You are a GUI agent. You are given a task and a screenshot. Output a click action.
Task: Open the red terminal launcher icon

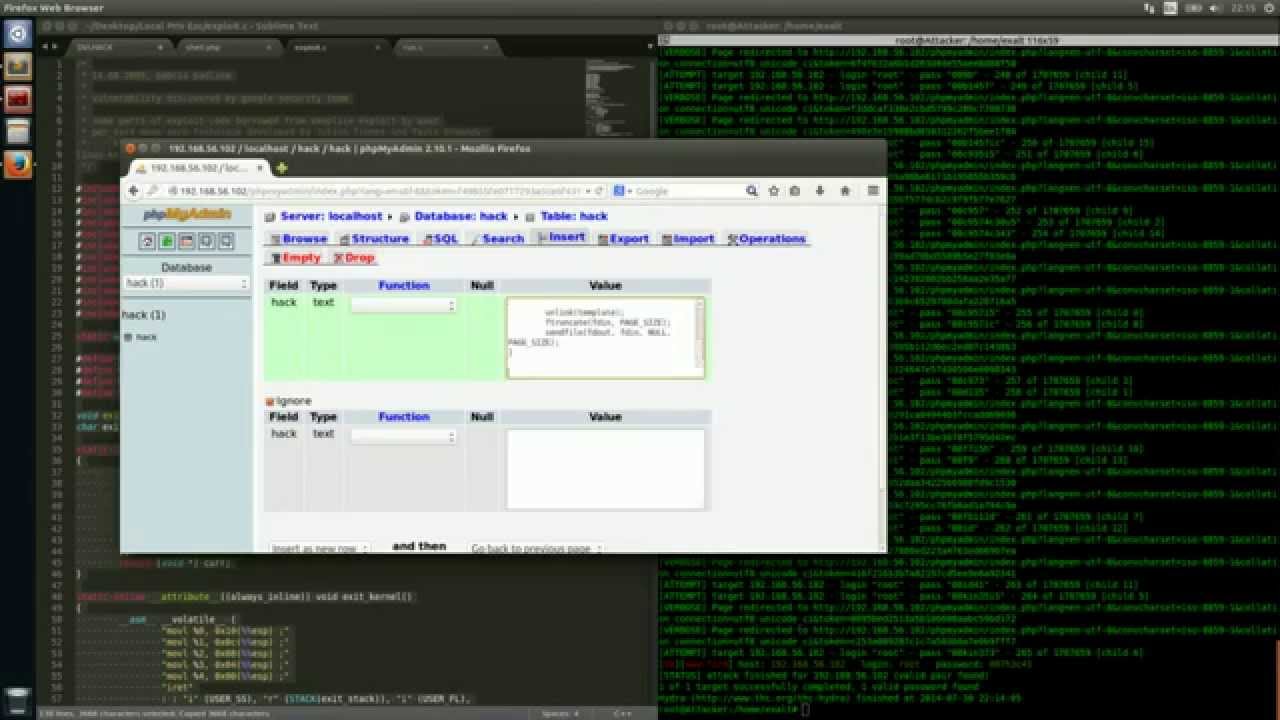tap(17, 99)
